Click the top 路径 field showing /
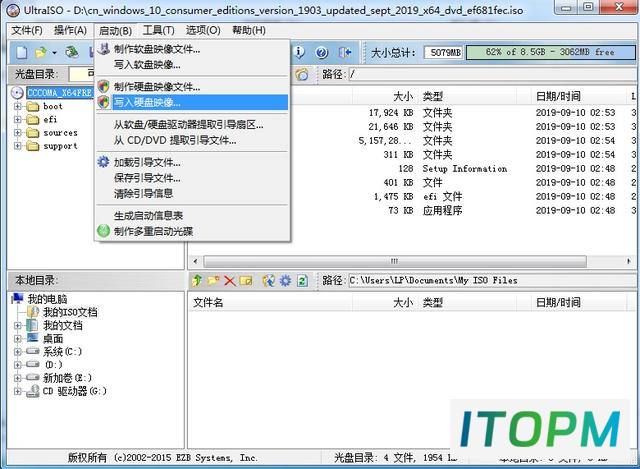Image resolution: width=640 pixels, height=469 pixels. point(492,74)
